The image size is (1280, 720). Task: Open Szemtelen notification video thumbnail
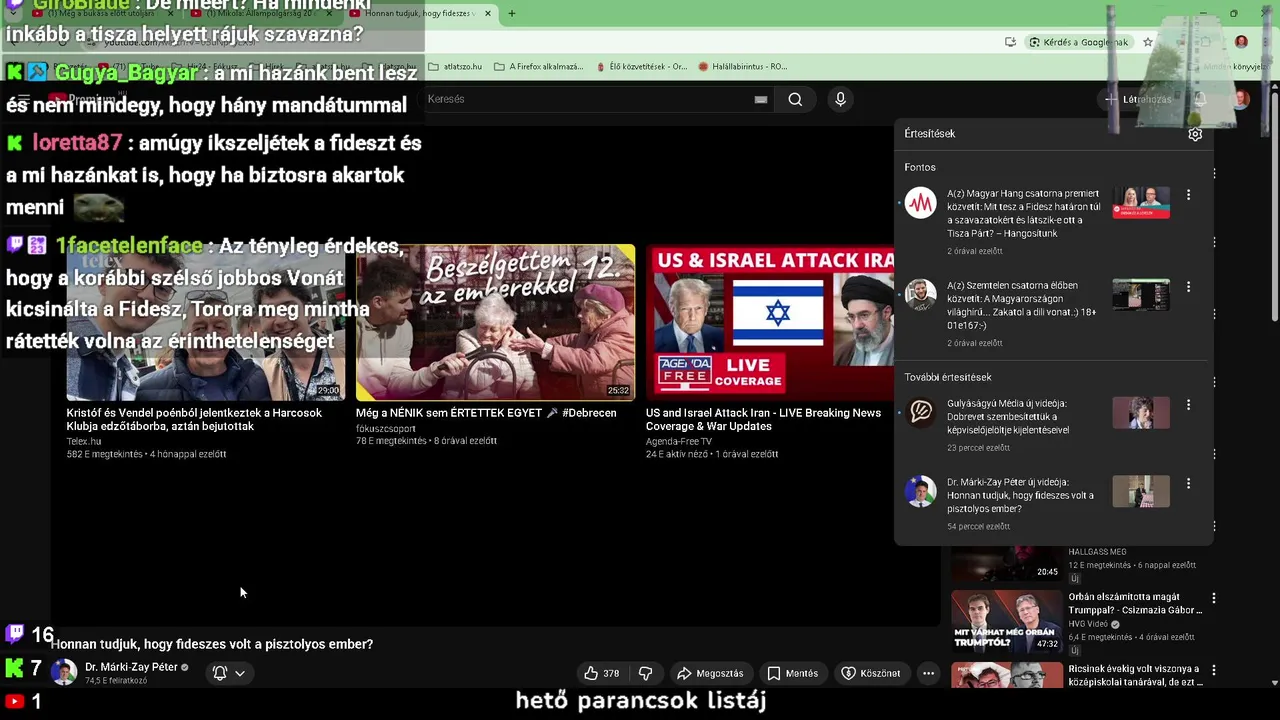click(1141, 295)
